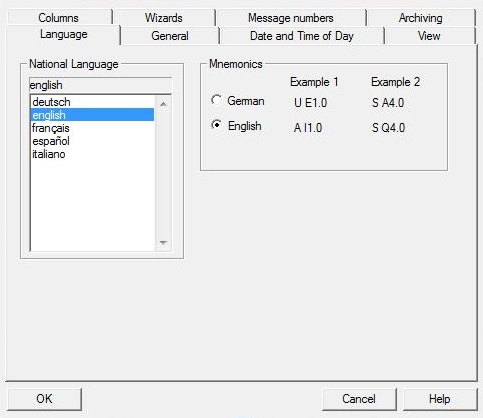Open Date and Time of Day tab
Image resolution: width=483 pixels, height=418 pixels.
tap(302, 36)
